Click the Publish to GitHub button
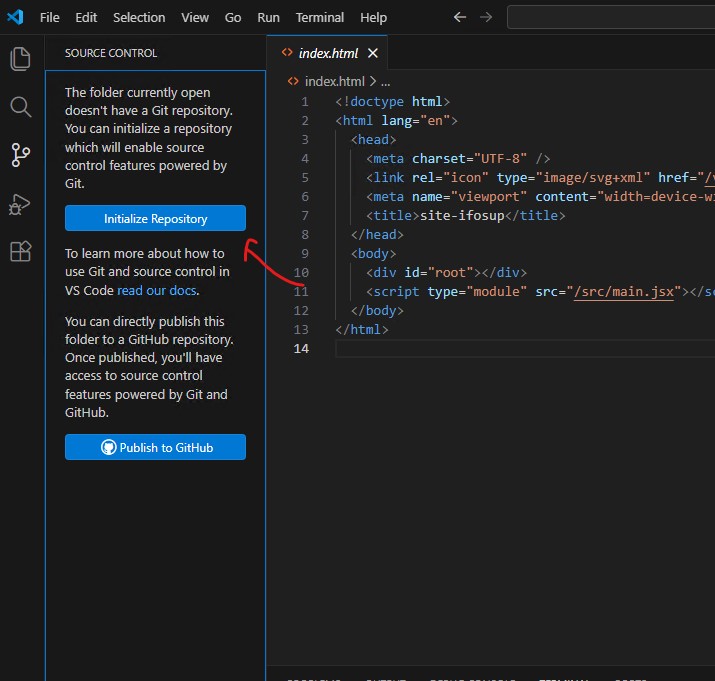 (x=155, y=447)
